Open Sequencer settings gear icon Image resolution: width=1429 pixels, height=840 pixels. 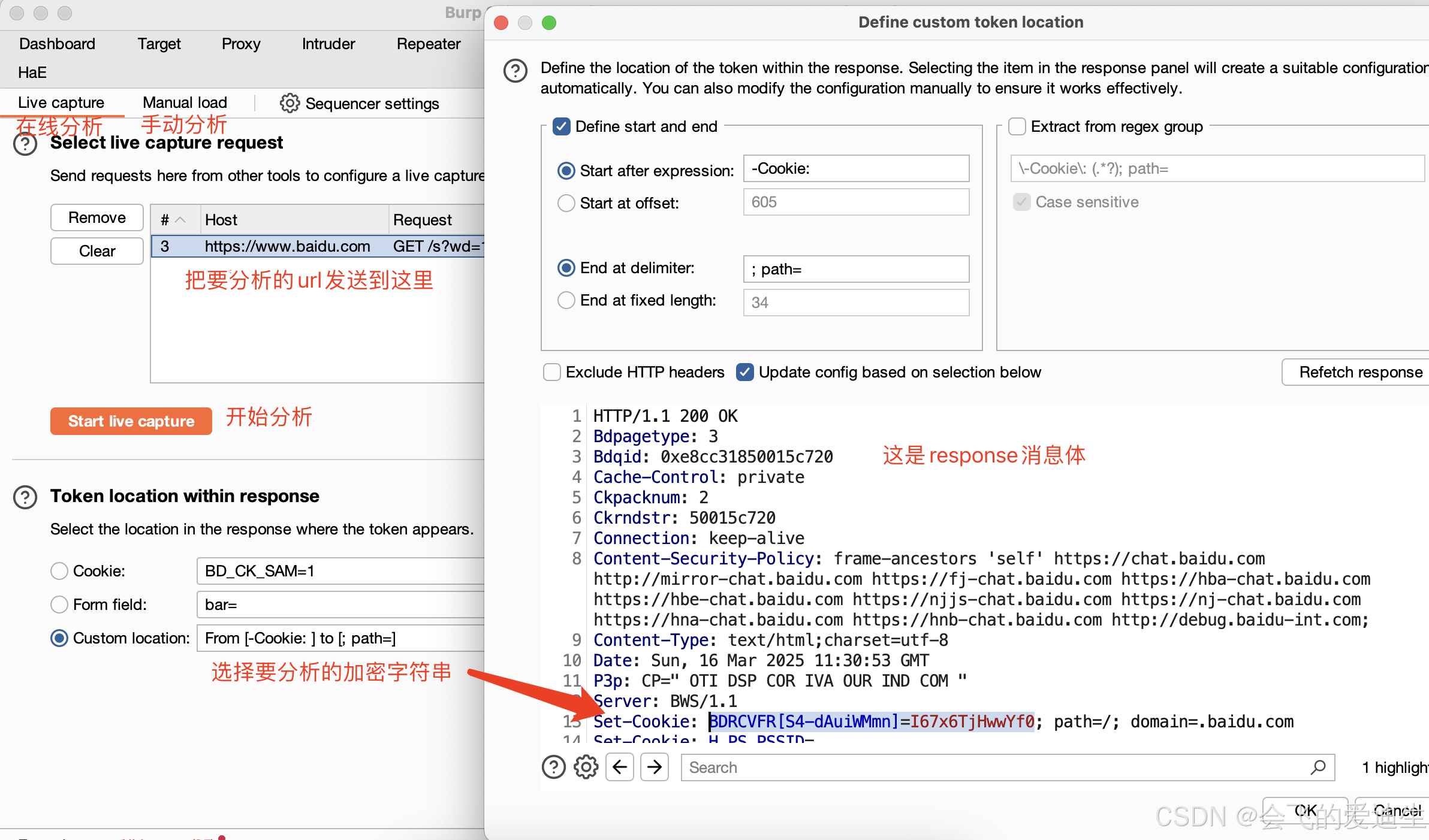tap(290, 103)
